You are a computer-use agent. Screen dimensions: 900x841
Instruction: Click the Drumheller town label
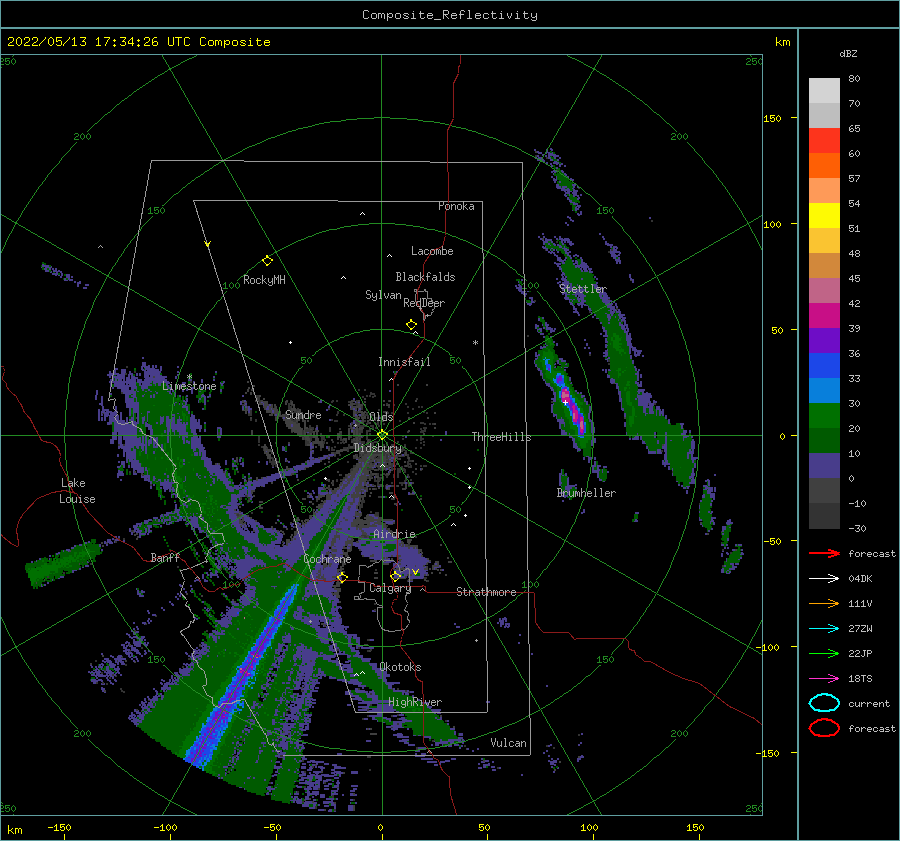click(x=586, y=493)
